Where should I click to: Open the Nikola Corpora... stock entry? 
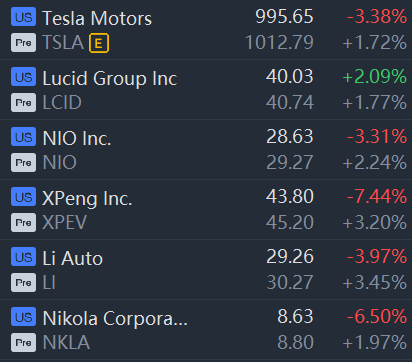click(206, 329)
